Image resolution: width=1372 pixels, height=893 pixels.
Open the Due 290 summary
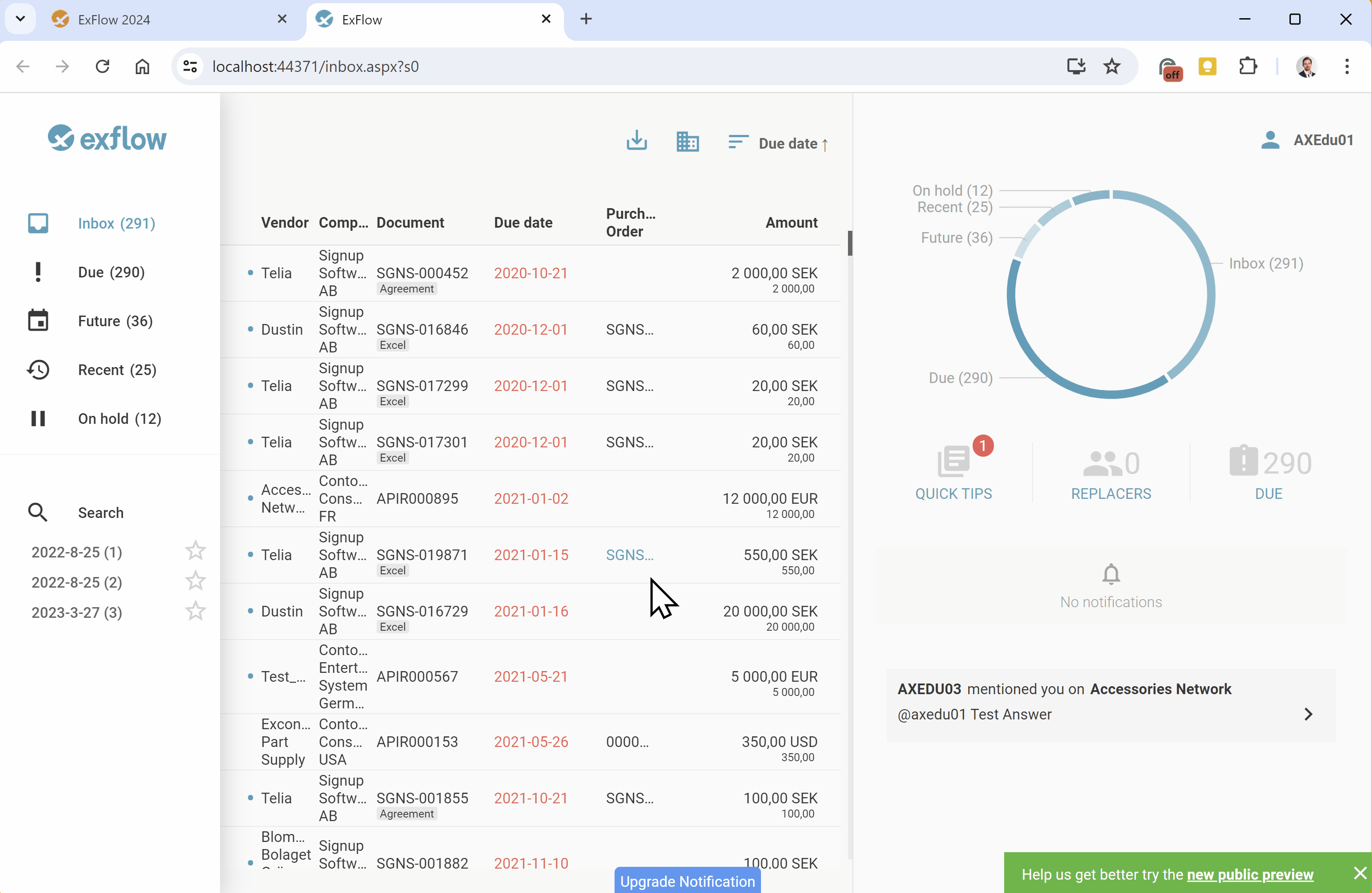[1268, 494]
